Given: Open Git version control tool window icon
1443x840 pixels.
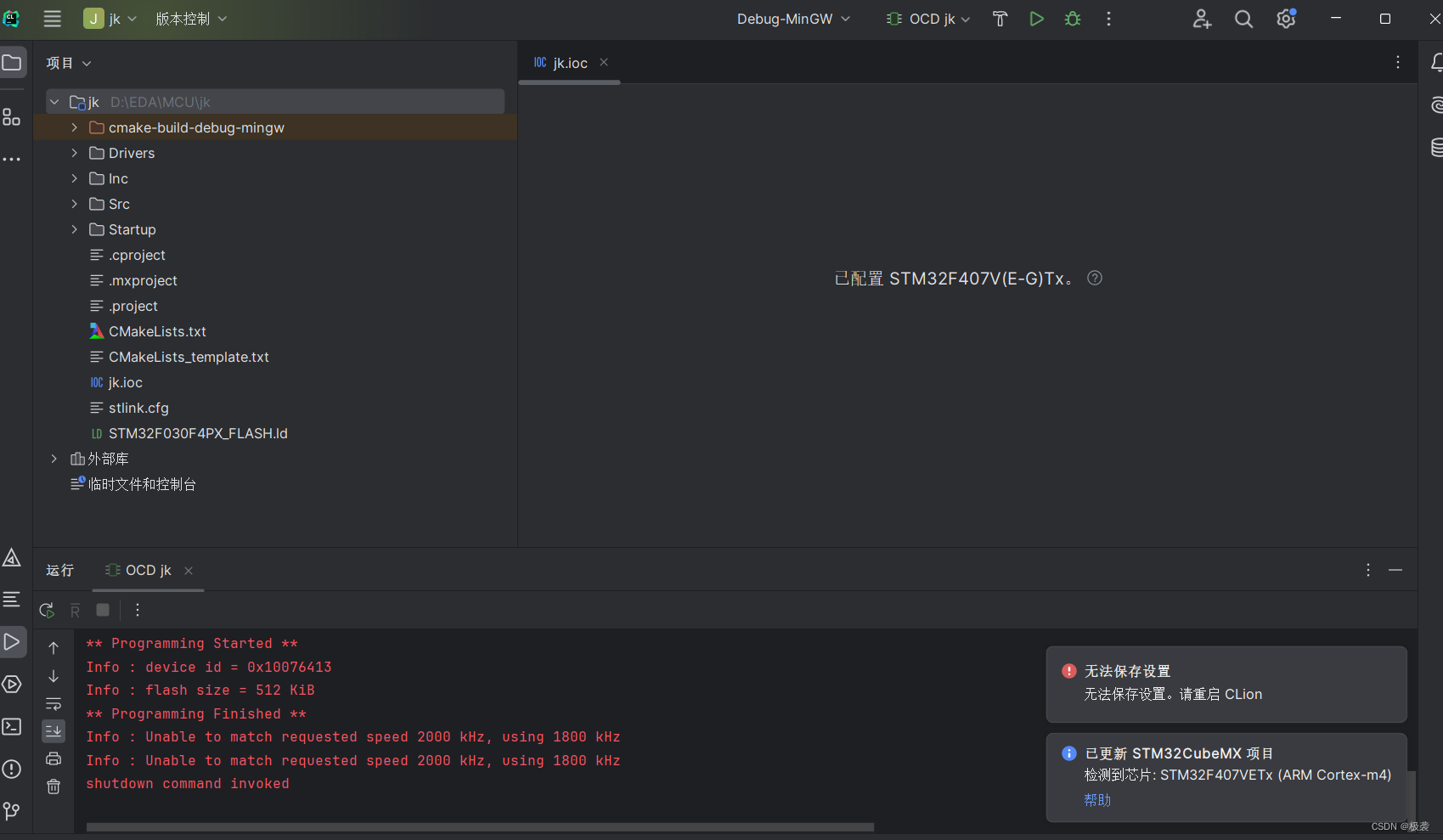Looking at the screenshot, I should point(12,811).
